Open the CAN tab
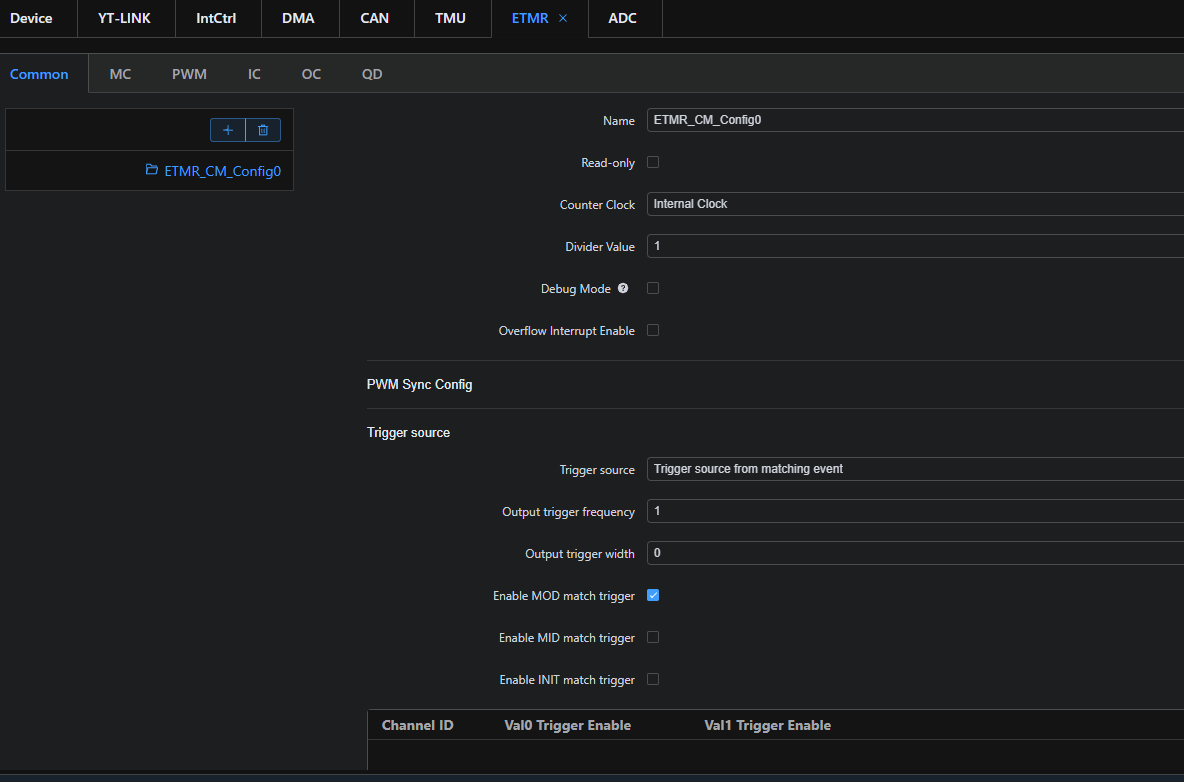 [375, 18]
